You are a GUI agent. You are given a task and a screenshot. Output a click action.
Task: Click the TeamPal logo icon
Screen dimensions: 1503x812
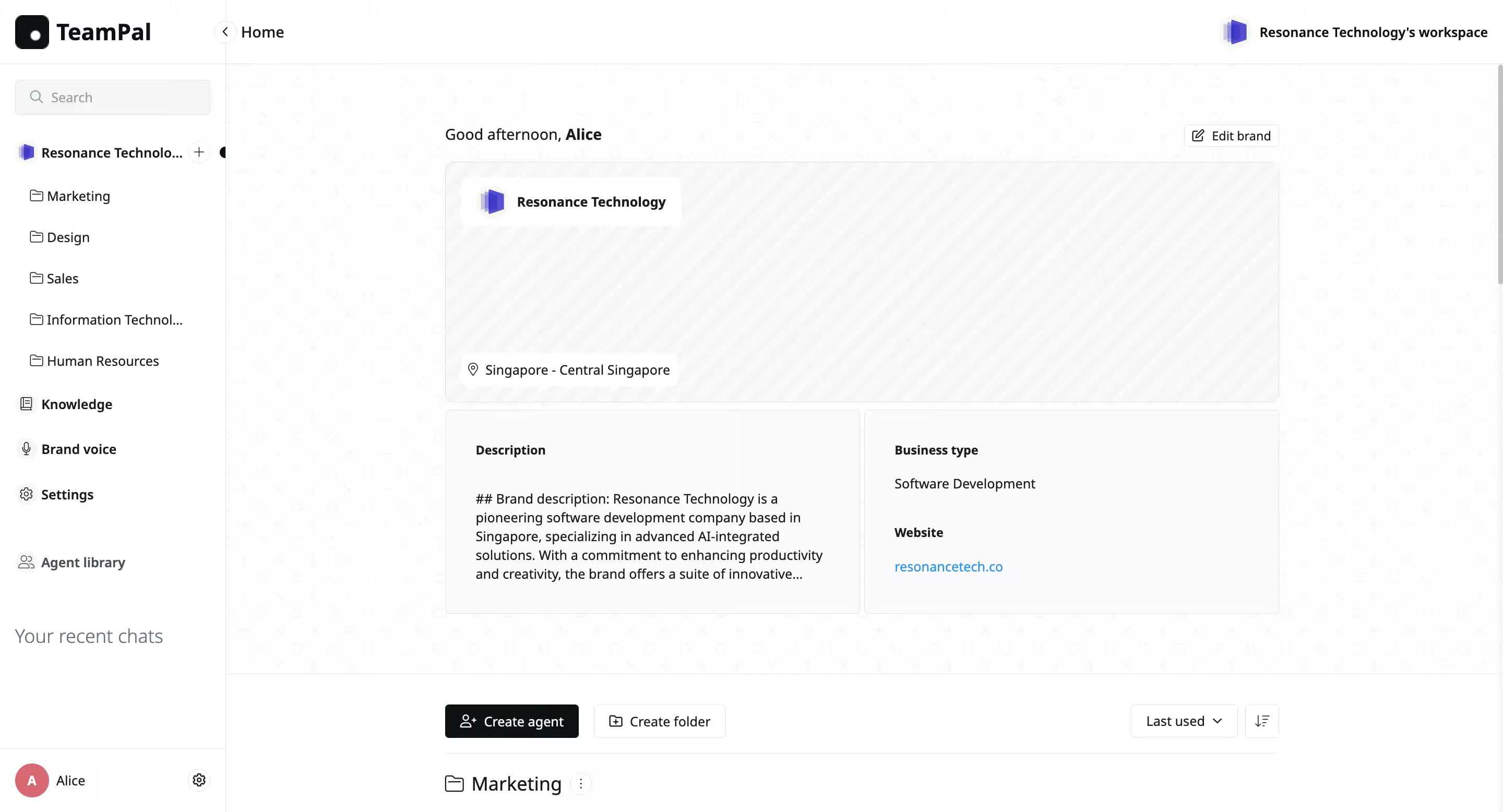tap(32, 32)
